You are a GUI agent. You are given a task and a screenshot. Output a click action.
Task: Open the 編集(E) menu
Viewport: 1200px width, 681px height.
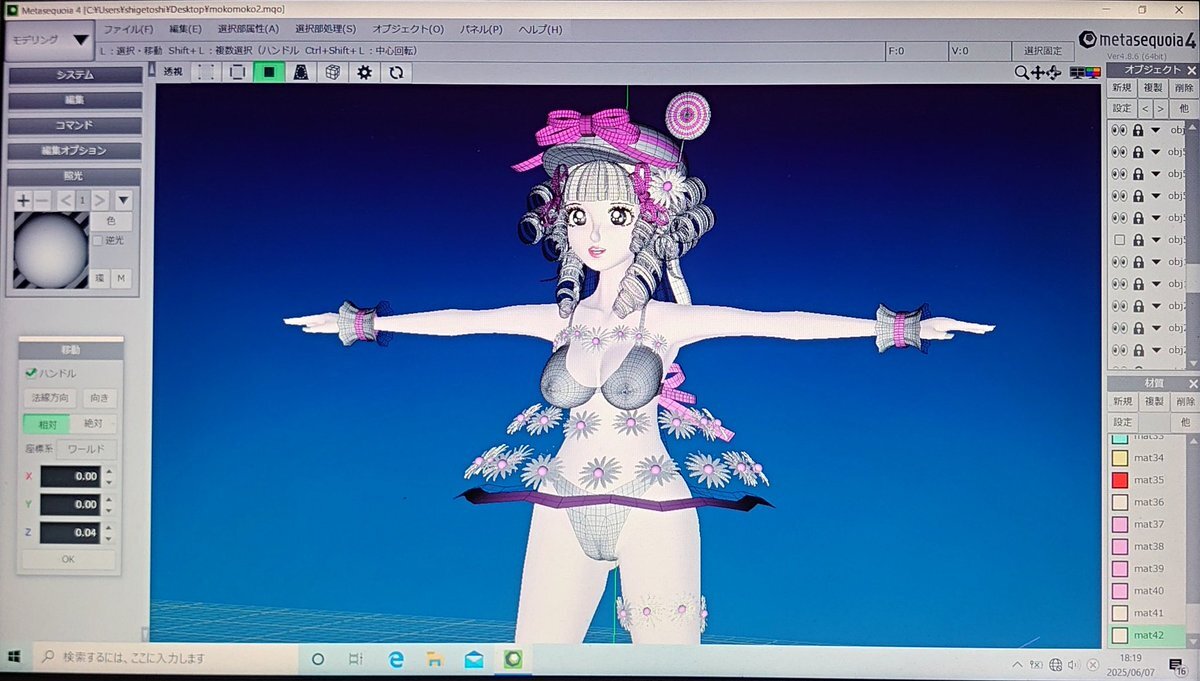coord(185,29)
